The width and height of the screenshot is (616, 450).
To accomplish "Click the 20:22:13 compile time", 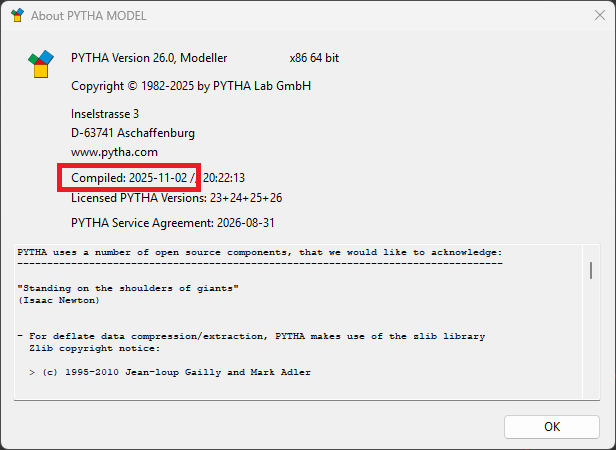I will click(x=224, y=178).
